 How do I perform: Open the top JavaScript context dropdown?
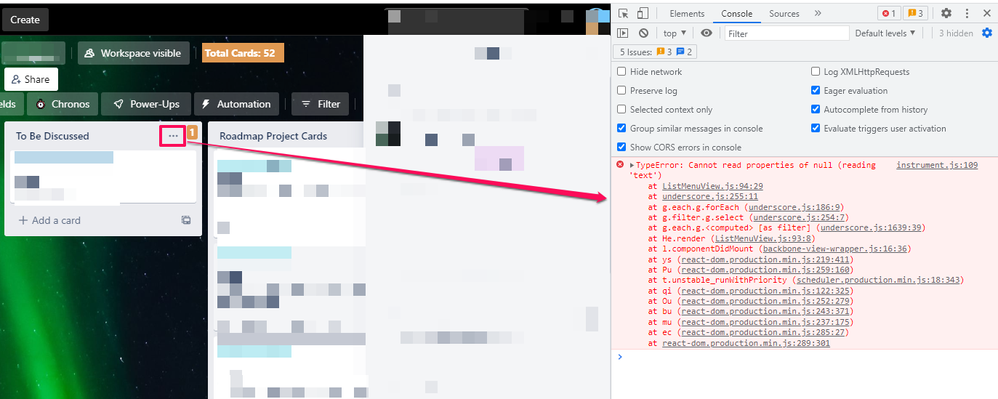(x=675, y=33)
